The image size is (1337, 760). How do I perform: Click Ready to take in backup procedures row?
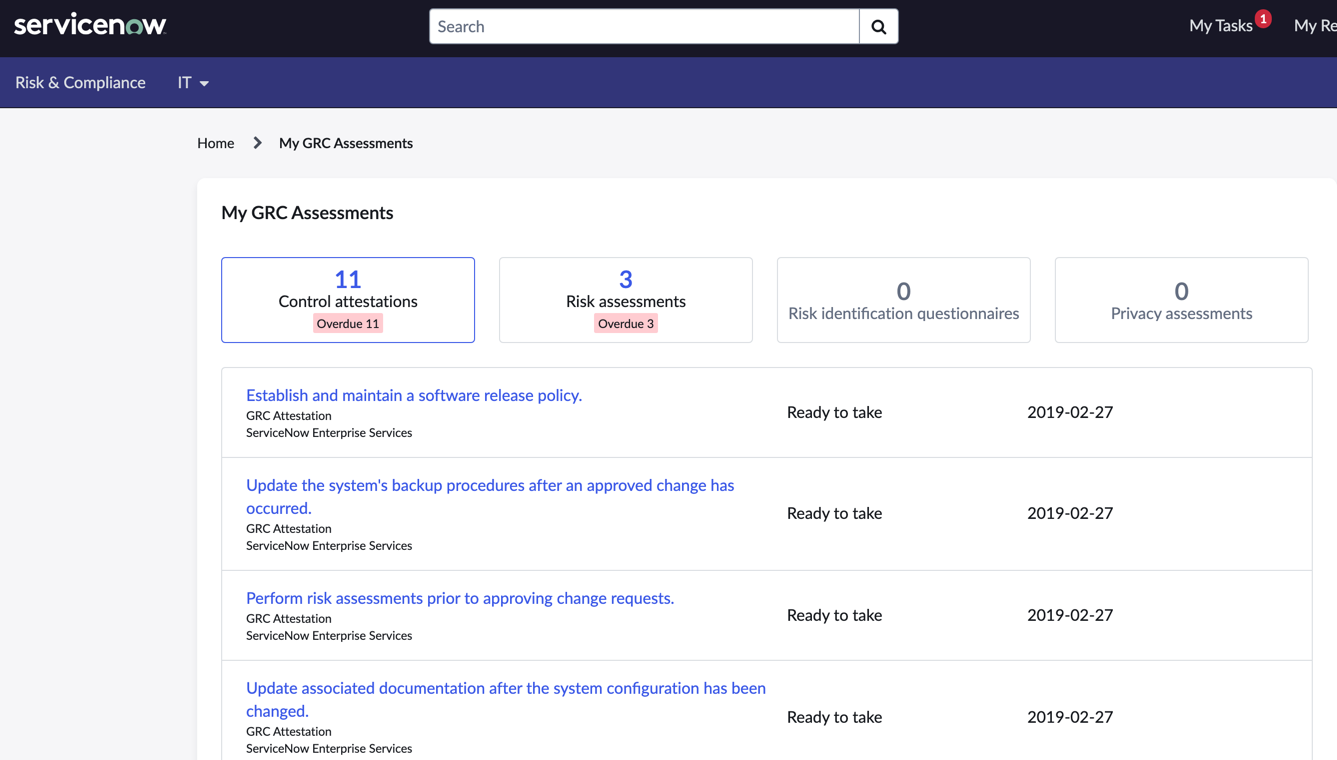[834, 513]
